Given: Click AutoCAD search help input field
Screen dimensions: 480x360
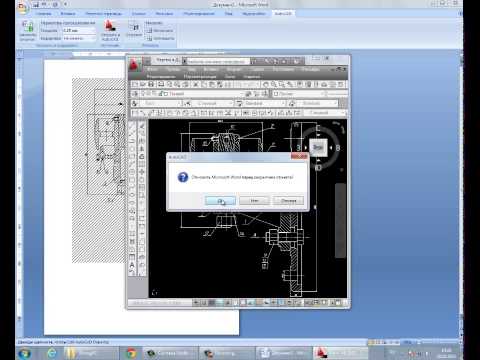Looking at the screenshot, I should tap(218, 61).
